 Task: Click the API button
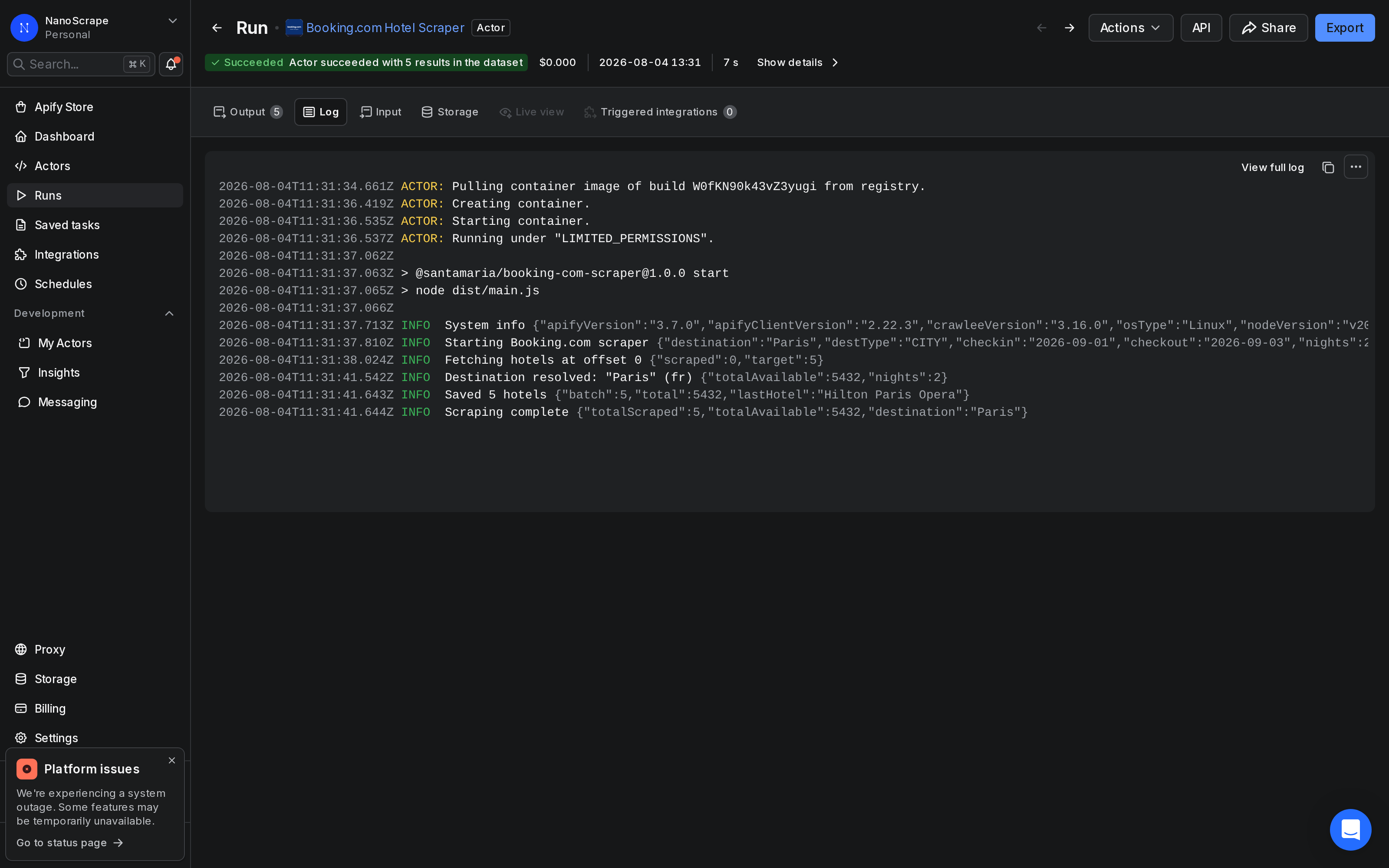tap(1201, 27)
